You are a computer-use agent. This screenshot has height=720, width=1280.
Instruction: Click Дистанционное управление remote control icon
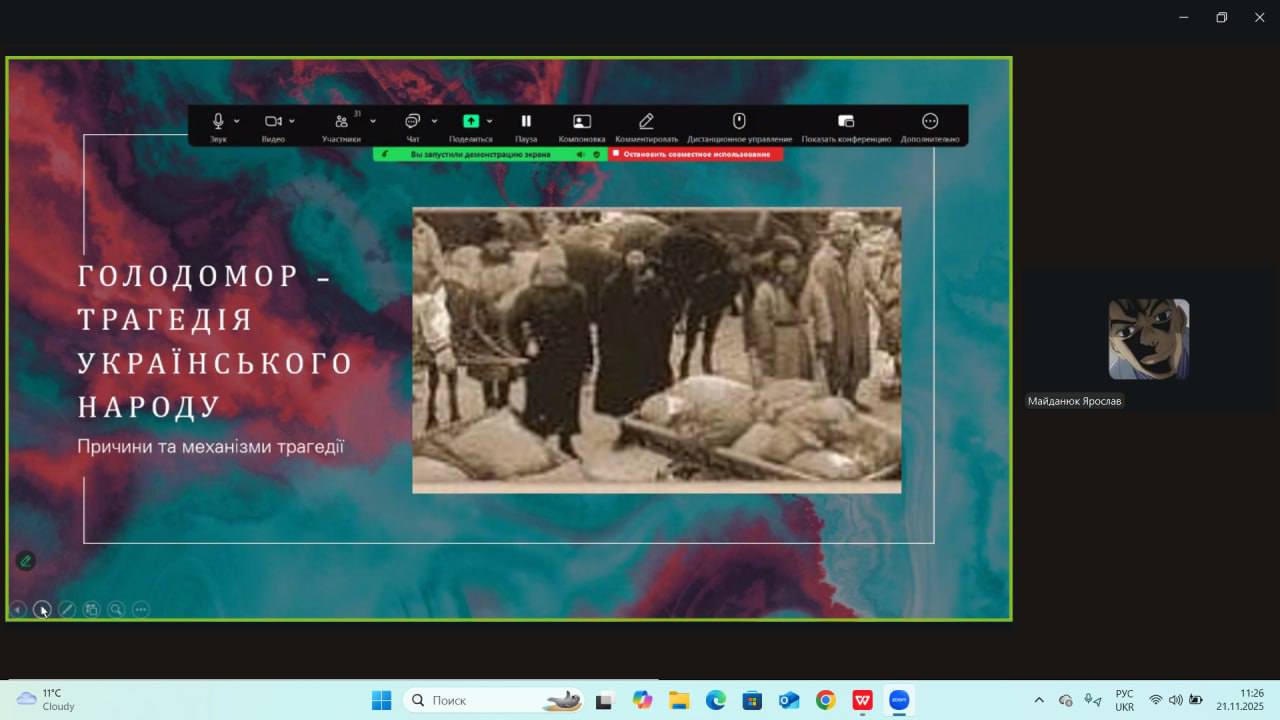[739, 122]
